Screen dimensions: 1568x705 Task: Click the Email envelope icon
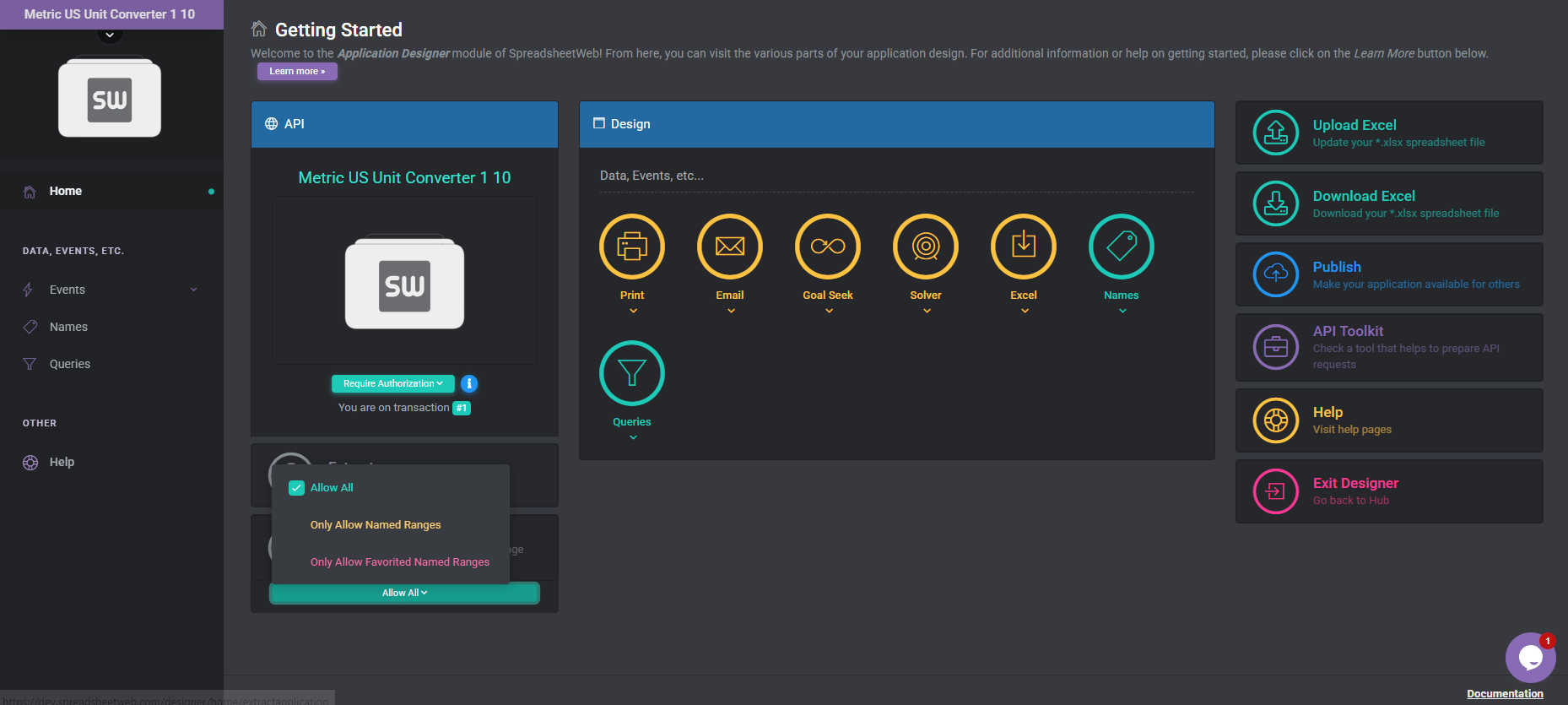coord(729,247)
